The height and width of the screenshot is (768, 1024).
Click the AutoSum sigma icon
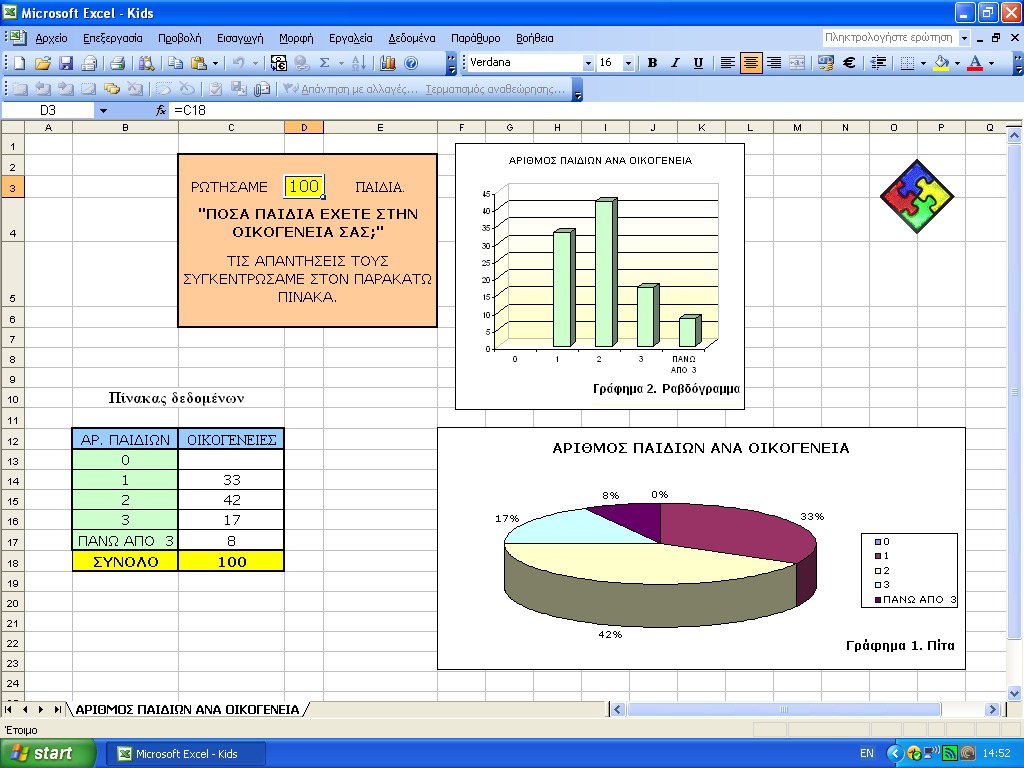tap(325, 63)
